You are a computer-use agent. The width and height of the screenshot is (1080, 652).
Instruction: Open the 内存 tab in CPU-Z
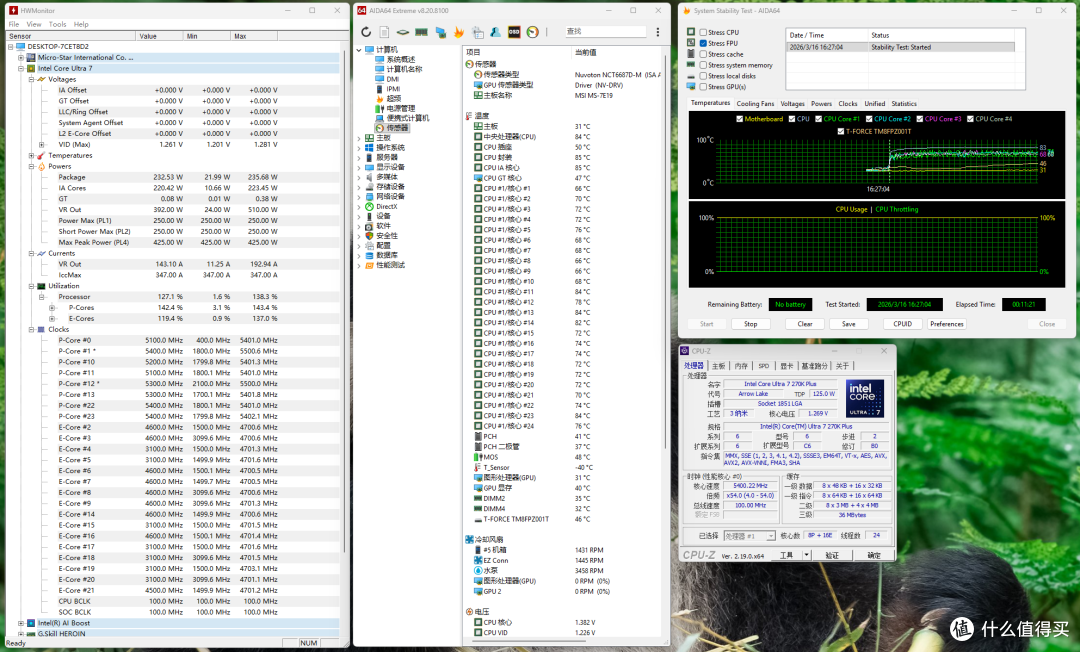[x=741, y=366]
